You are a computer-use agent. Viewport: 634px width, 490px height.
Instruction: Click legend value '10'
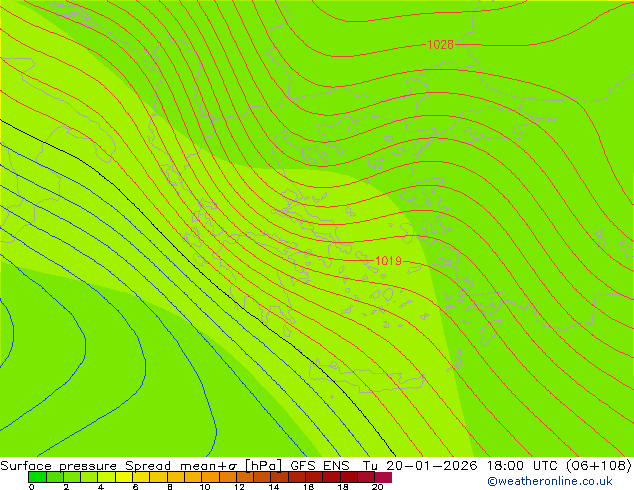click(x=205, y=486)
